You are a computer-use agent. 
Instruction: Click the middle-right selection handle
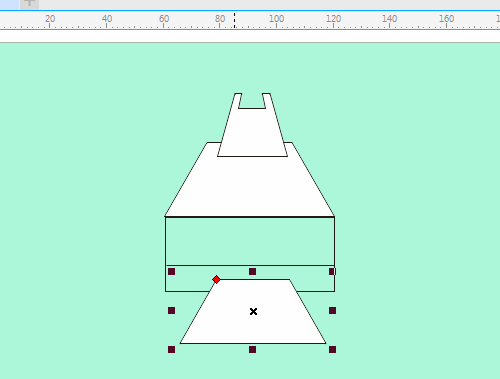point(332,311)
